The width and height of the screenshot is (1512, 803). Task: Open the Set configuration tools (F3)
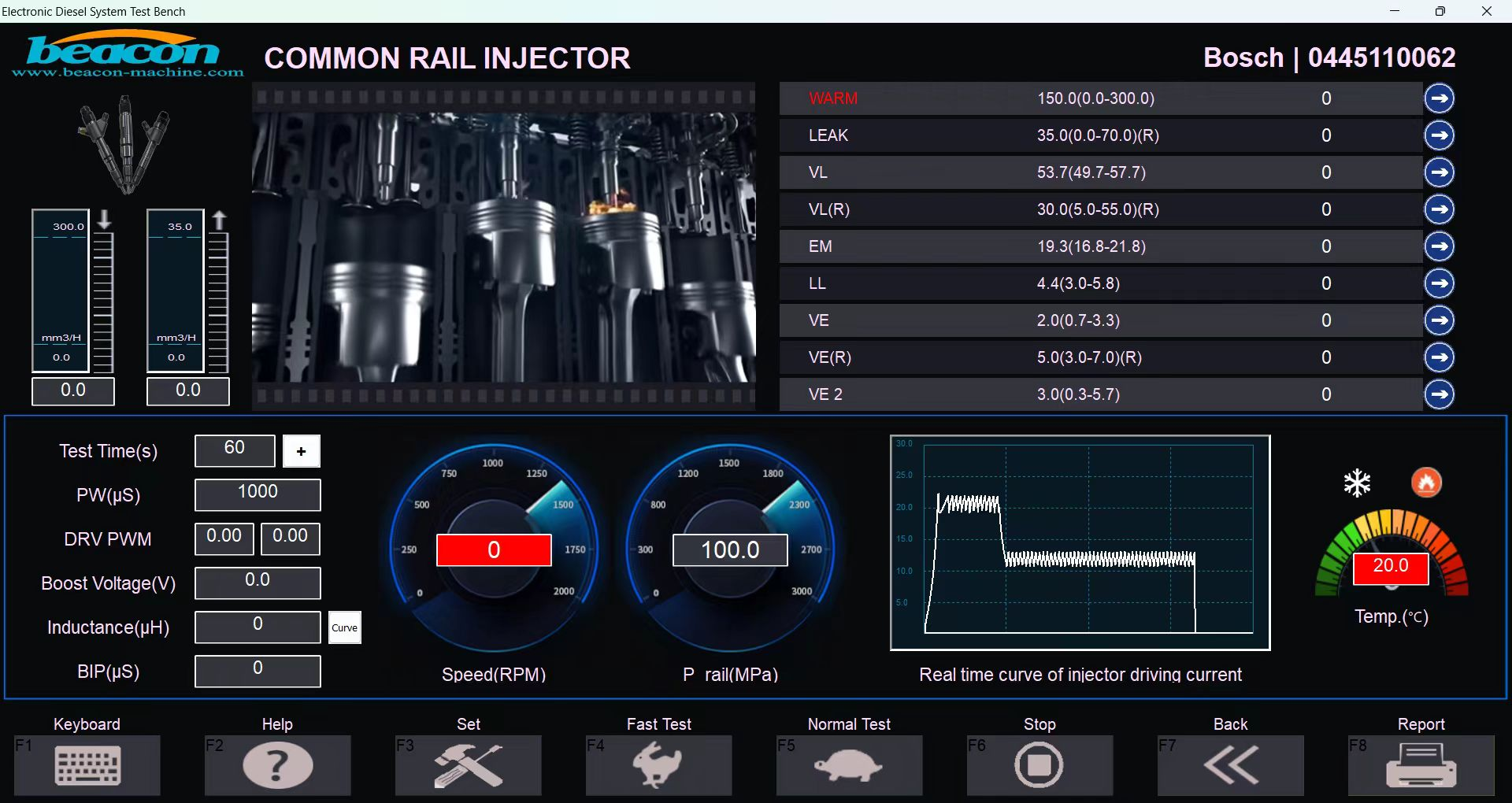coord(468,764)
